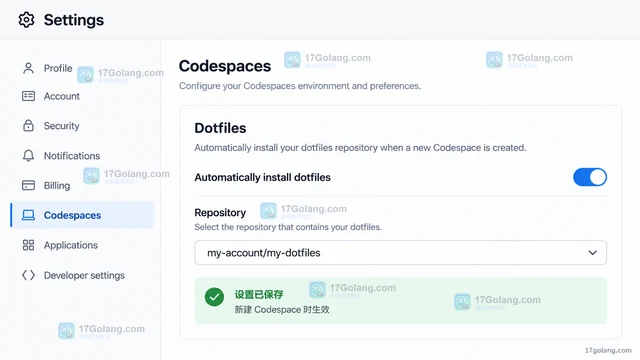The height and width of the screenshot is (360, 640).
Task: Click the Codespaces laptop icon
Action: (28, 215)
